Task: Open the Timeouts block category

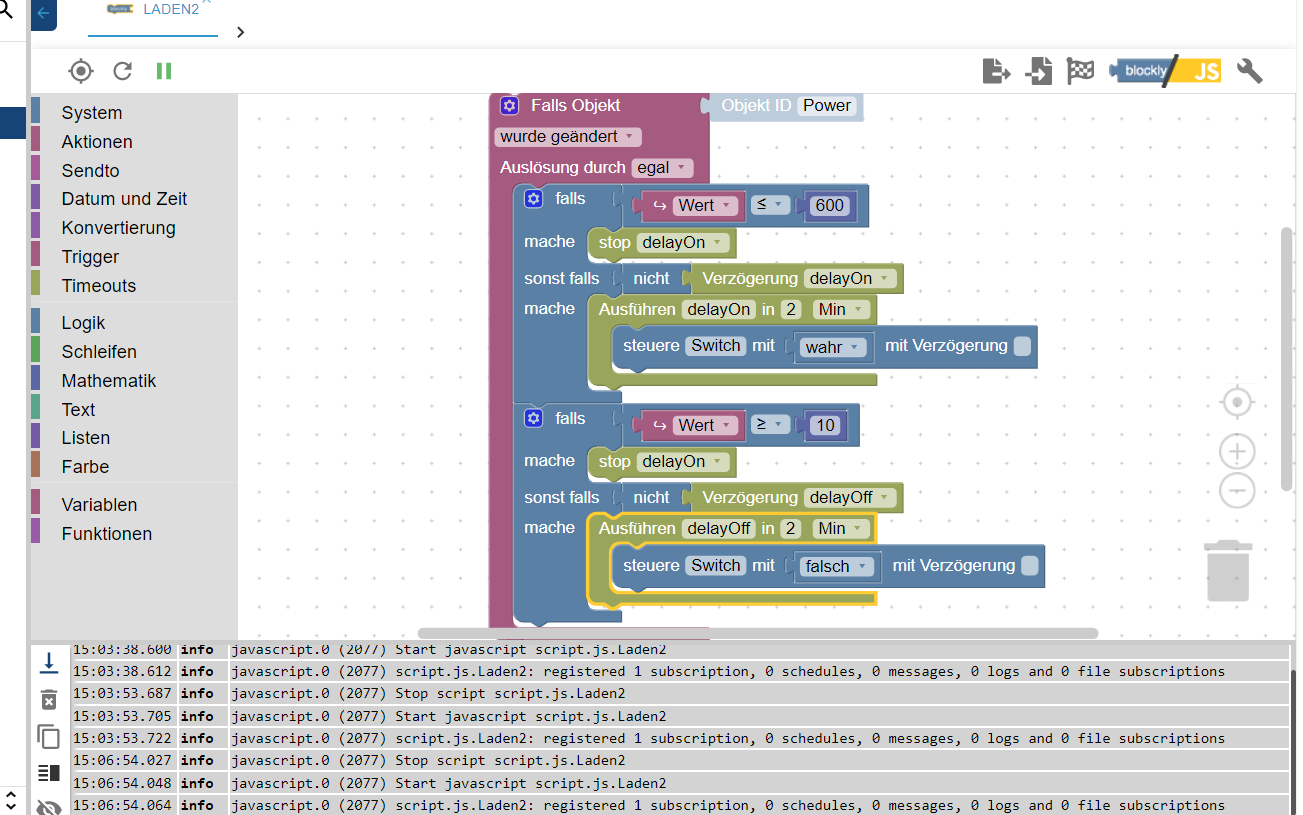Action: pos(98,286)
